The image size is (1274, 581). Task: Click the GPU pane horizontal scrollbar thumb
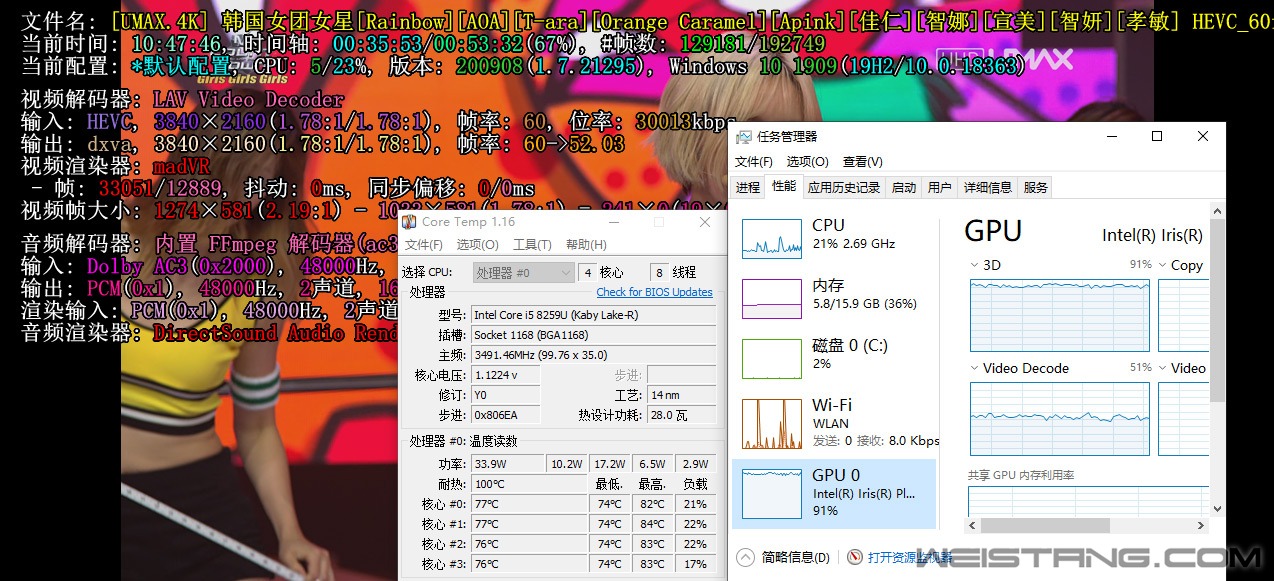[x=1046, y=526]
